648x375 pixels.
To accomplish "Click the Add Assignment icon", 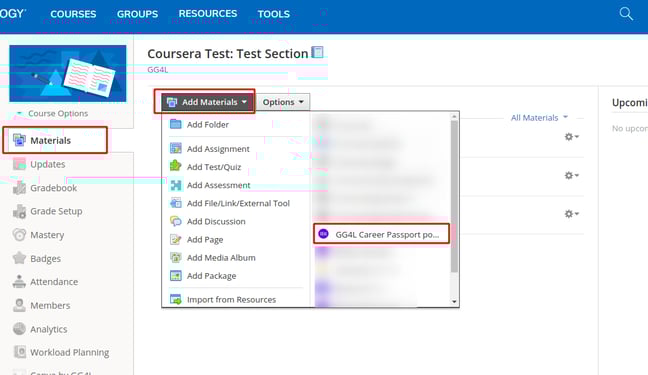I will tap(176, 148).
